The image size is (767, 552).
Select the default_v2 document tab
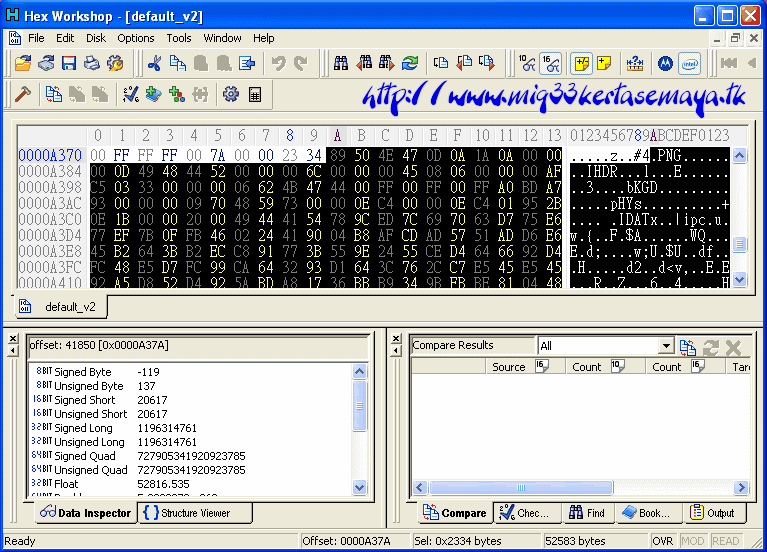pos(60,307)
